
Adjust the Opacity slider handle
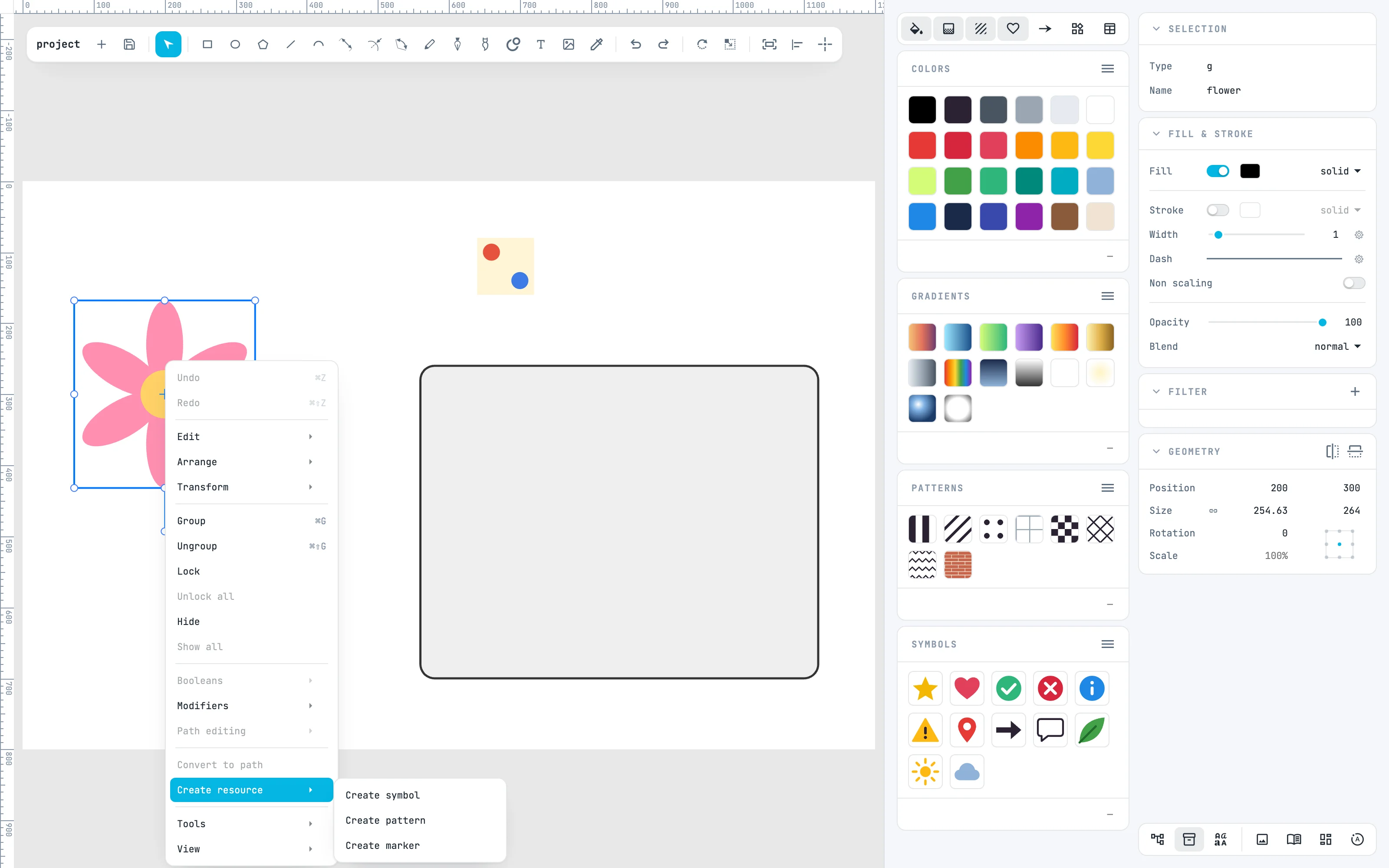click(x=1323, y=322)
